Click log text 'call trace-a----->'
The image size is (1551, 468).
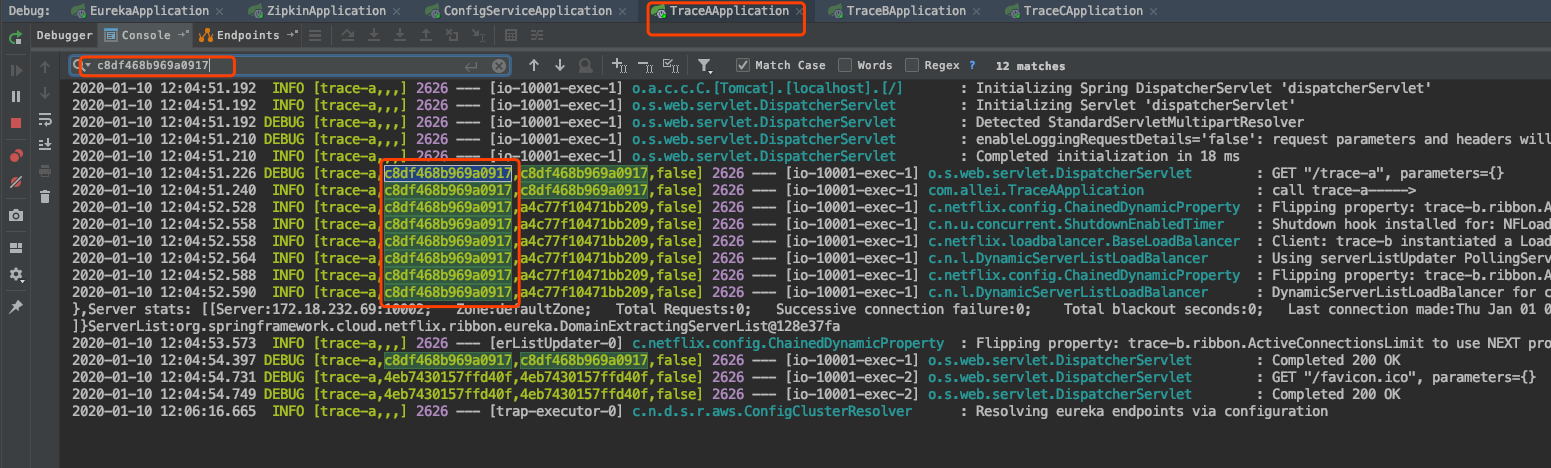[x=1343, y=190]
